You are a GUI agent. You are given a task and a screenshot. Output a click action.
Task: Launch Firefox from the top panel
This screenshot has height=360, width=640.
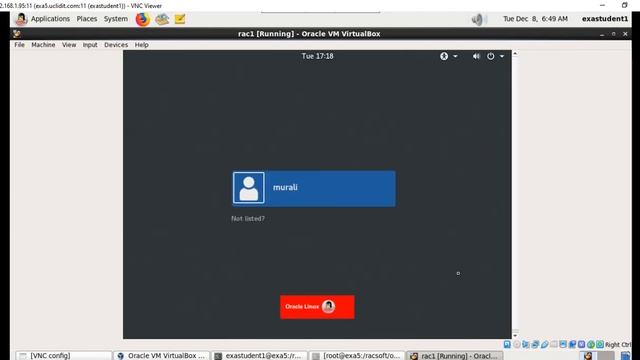click(142, 19)
